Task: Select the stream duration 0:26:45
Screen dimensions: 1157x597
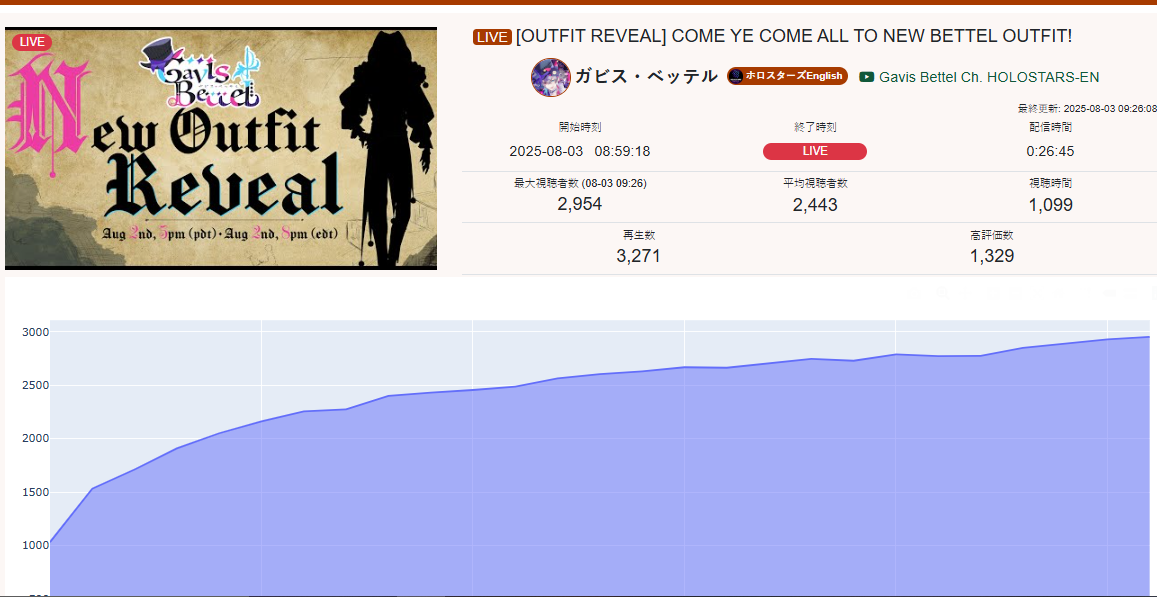Action: 1051,151
